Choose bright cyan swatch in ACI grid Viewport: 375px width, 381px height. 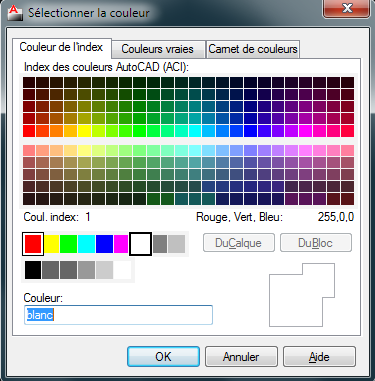click(x=195, y=131)
